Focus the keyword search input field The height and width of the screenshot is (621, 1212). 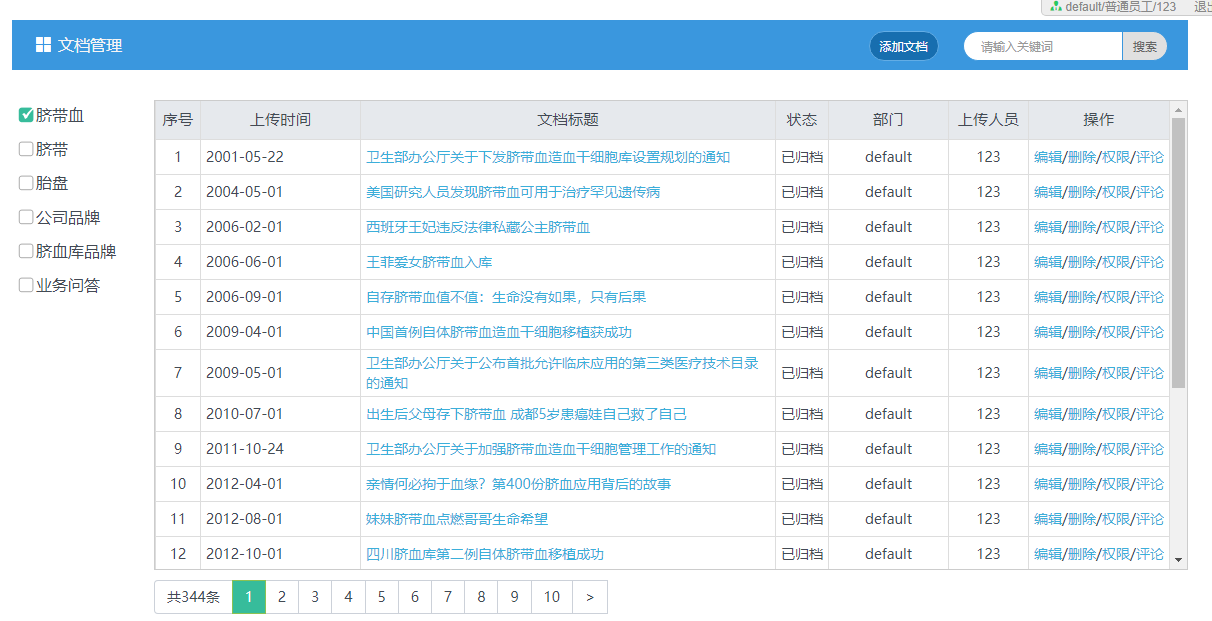tap(1042, 46)
